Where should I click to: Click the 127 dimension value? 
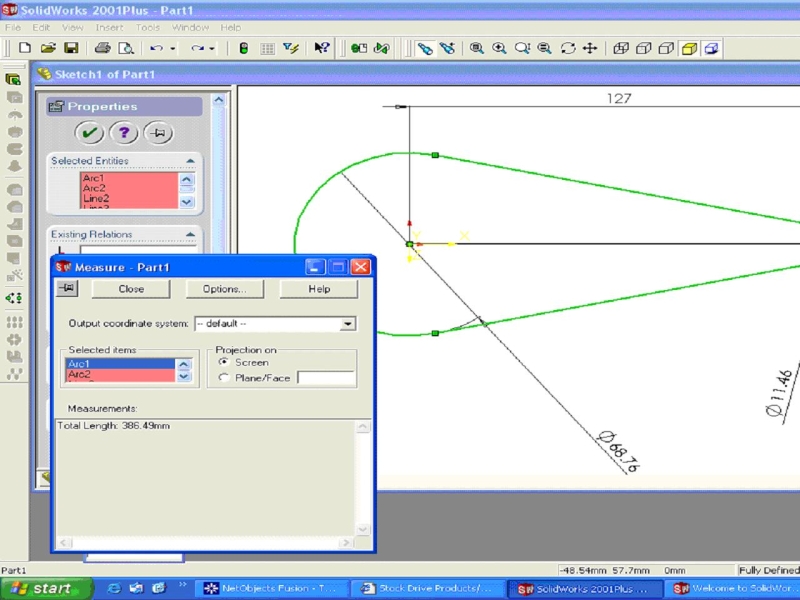pos(619,98)
